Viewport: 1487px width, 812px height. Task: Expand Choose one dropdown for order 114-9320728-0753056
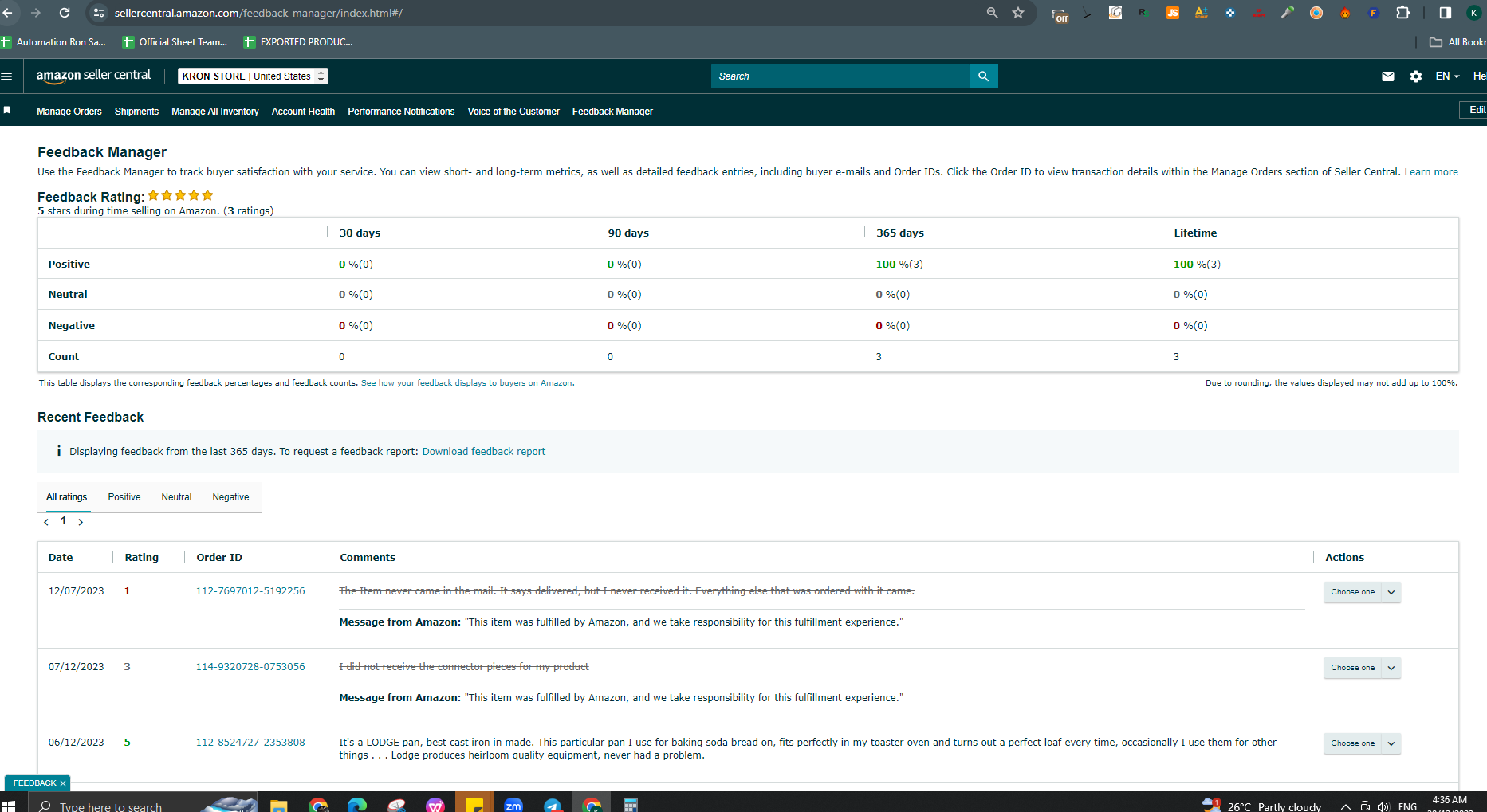coord(1362,668)
